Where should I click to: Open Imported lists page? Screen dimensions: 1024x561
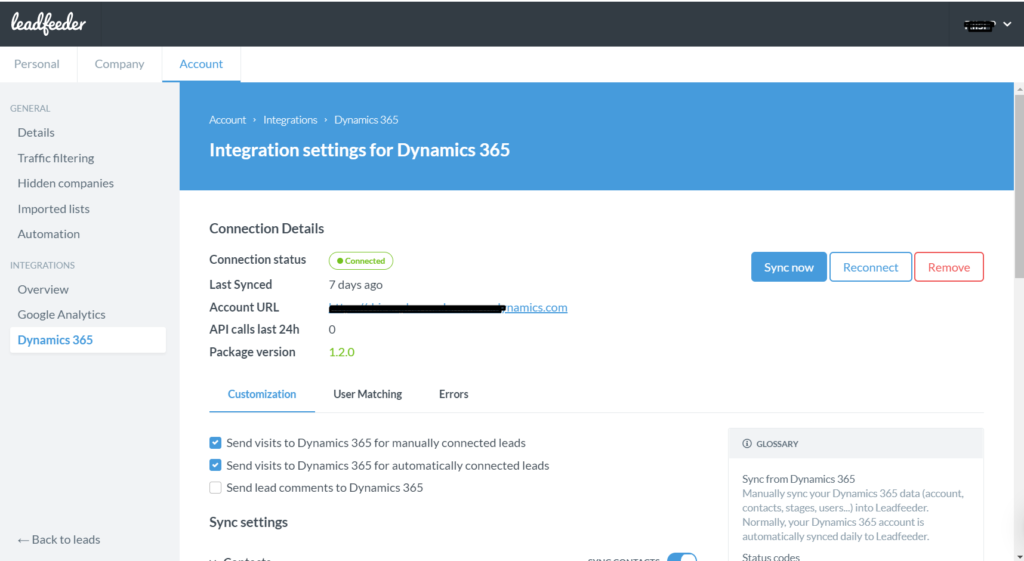54,209
